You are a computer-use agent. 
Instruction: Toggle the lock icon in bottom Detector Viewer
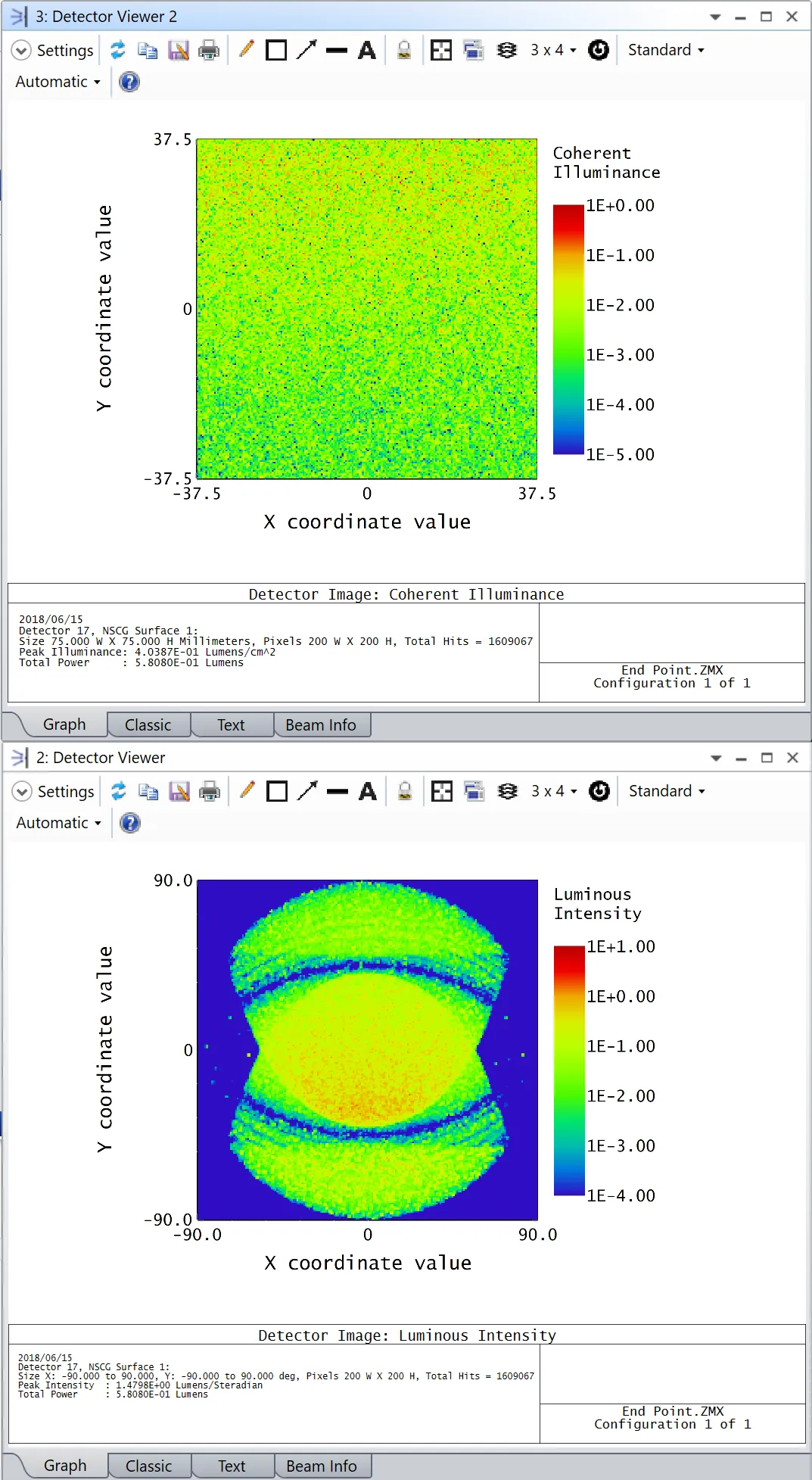(x=405, y=791)
